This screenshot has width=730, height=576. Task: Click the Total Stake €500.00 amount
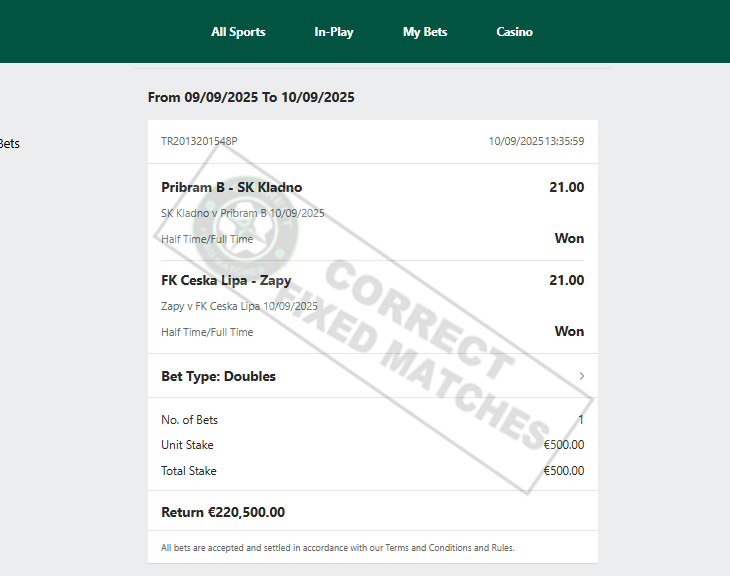point(563,471)
